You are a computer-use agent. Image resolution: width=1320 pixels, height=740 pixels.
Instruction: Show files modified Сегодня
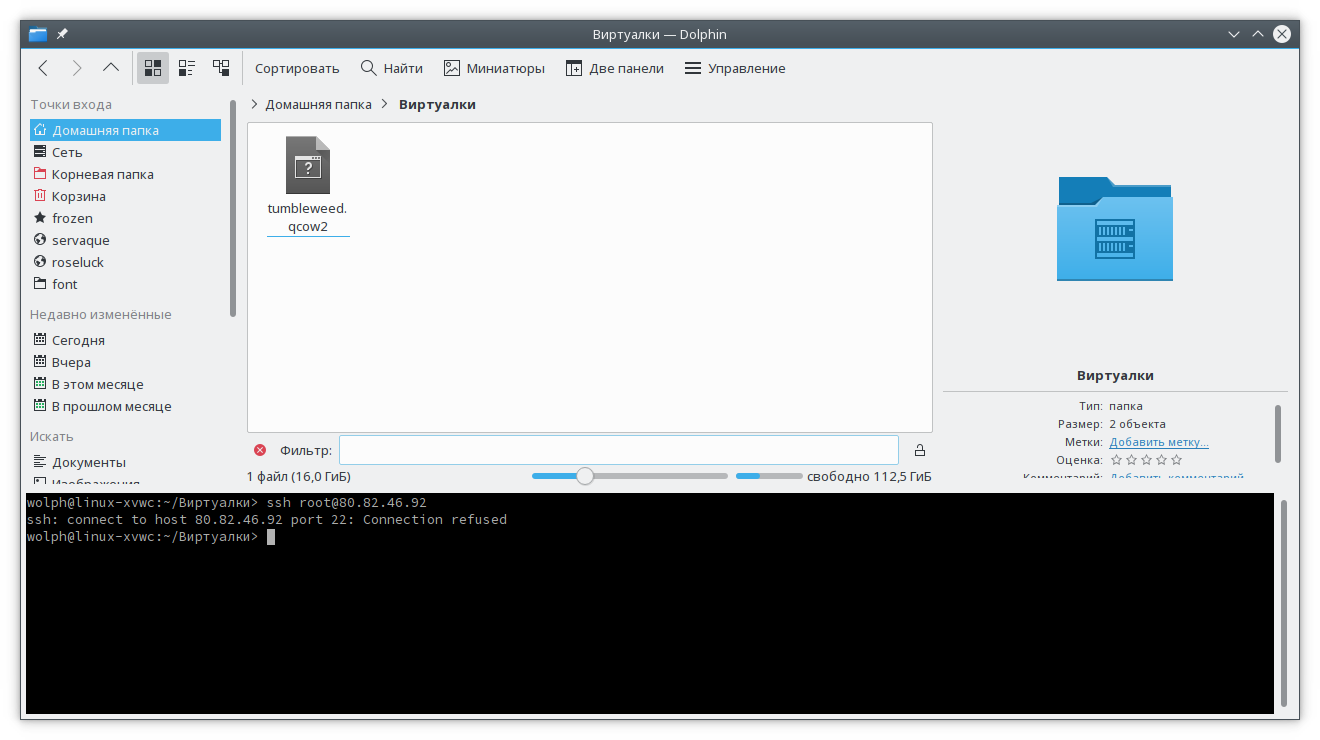point(125,340)
